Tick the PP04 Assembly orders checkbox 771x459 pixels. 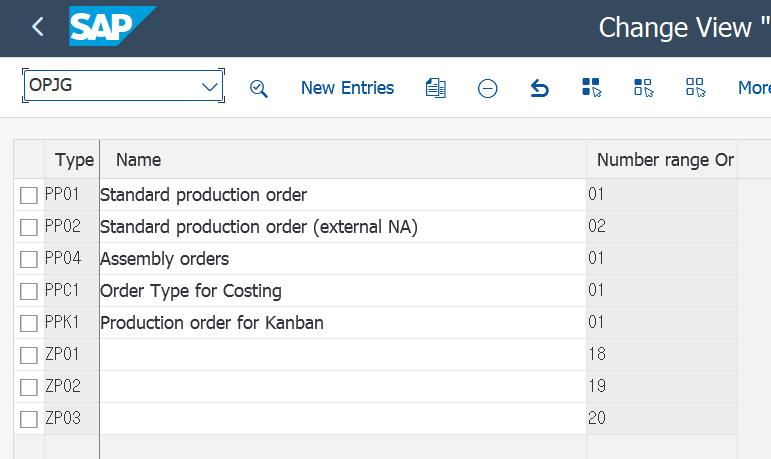click(x=29, y=259)
